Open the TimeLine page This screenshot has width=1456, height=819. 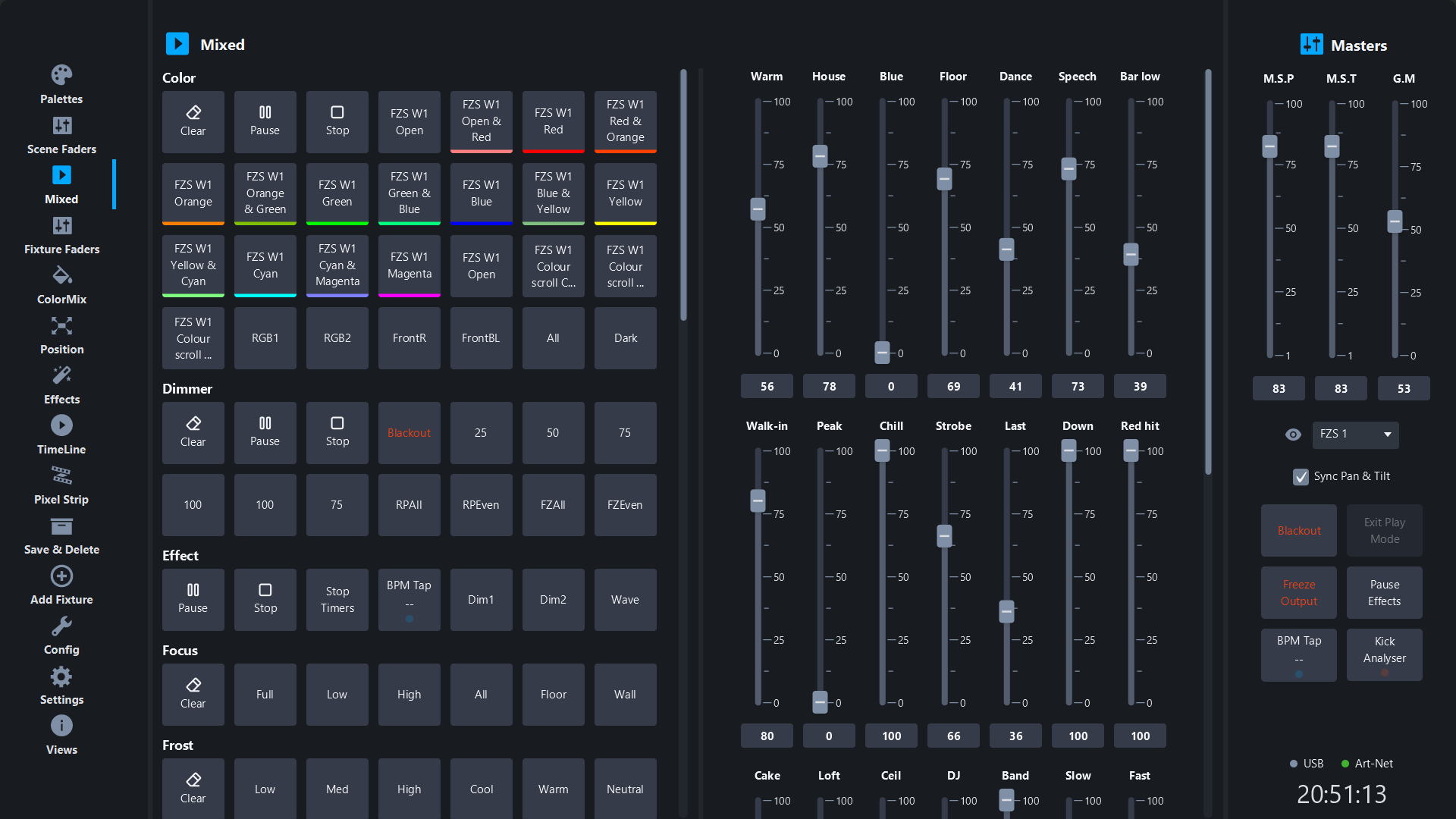point(61,435)
